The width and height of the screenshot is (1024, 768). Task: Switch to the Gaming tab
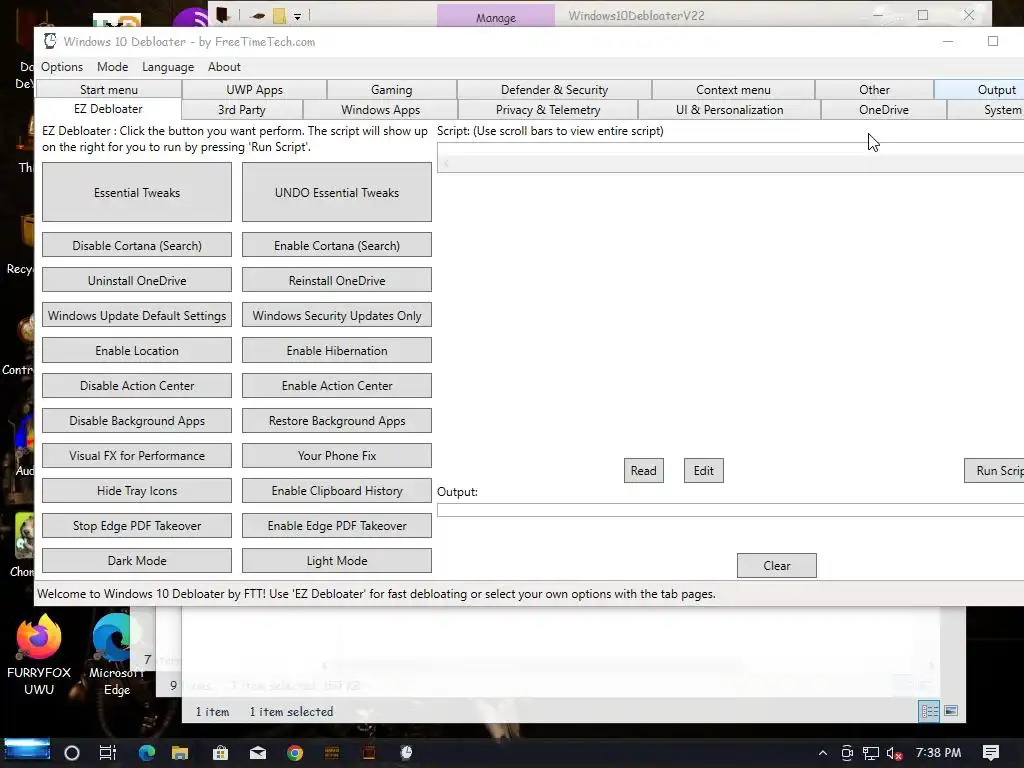392,89
